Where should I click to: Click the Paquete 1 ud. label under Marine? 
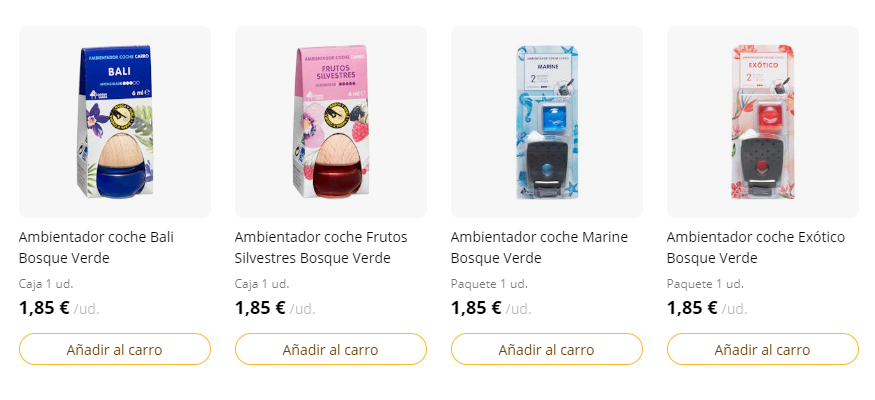click(489, 284)
